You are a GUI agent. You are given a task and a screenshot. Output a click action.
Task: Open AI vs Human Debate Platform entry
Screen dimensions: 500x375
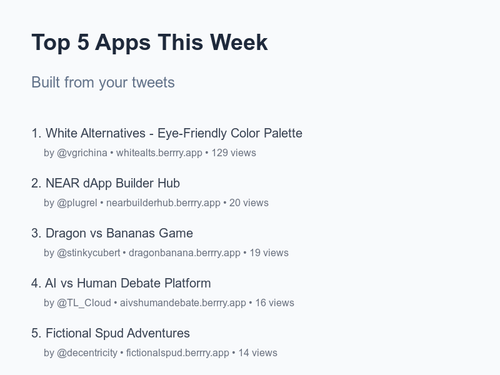tap(121, 283)
